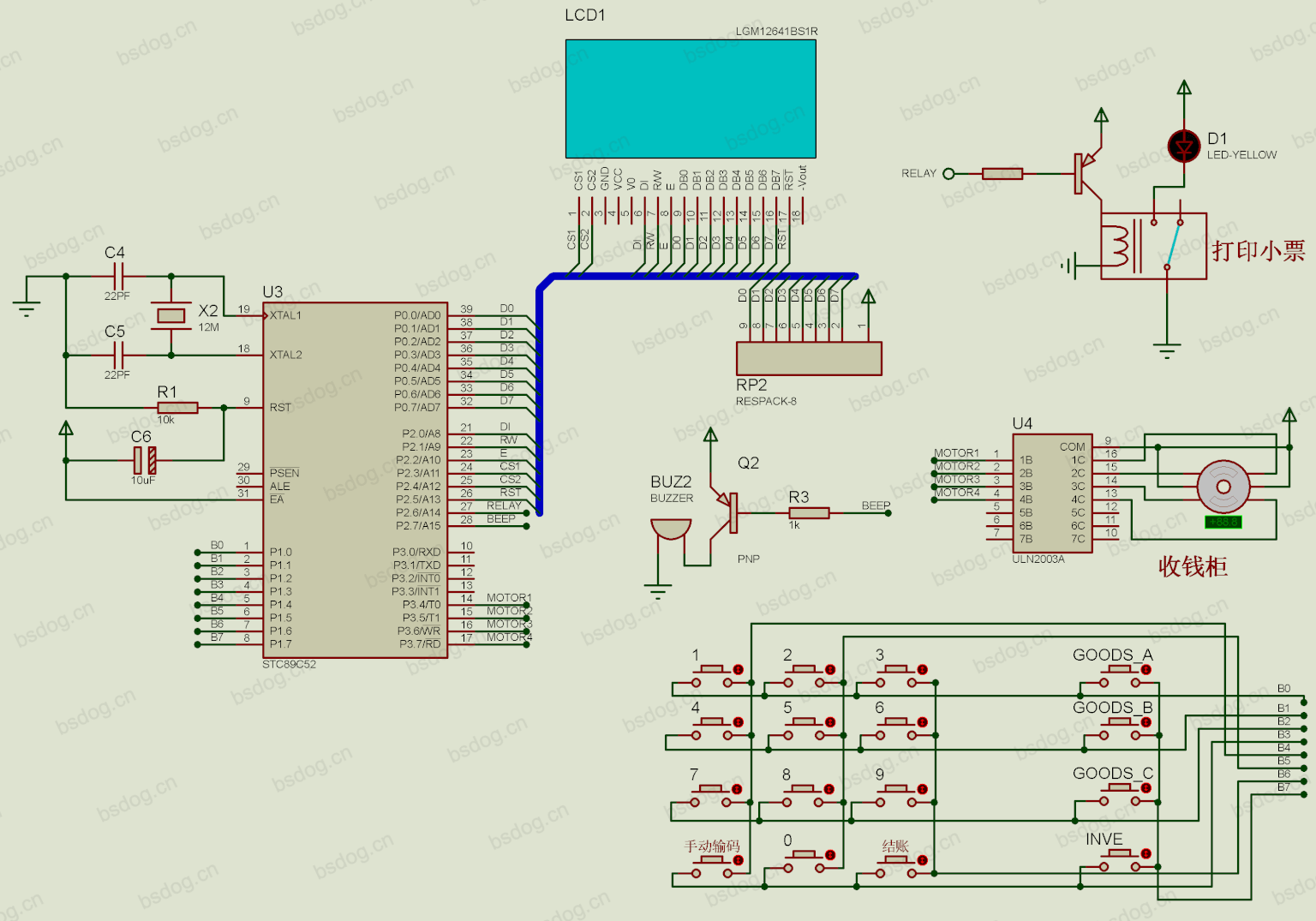Click the XTAL1 pin label on U3
The width and height of the screenshot is (1316, 921).
(x=285, y=315)
